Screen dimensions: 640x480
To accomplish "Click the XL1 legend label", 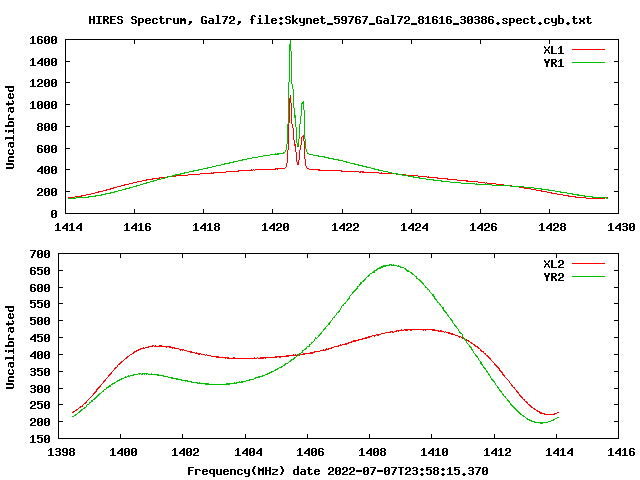I will coord(553,50).
